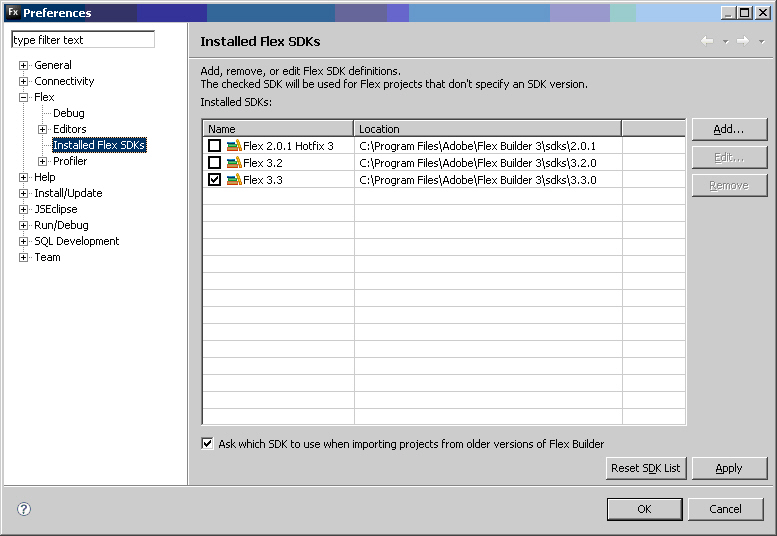Sort by the Location column header
Screen dimensions: 777x536
[488, 129]
